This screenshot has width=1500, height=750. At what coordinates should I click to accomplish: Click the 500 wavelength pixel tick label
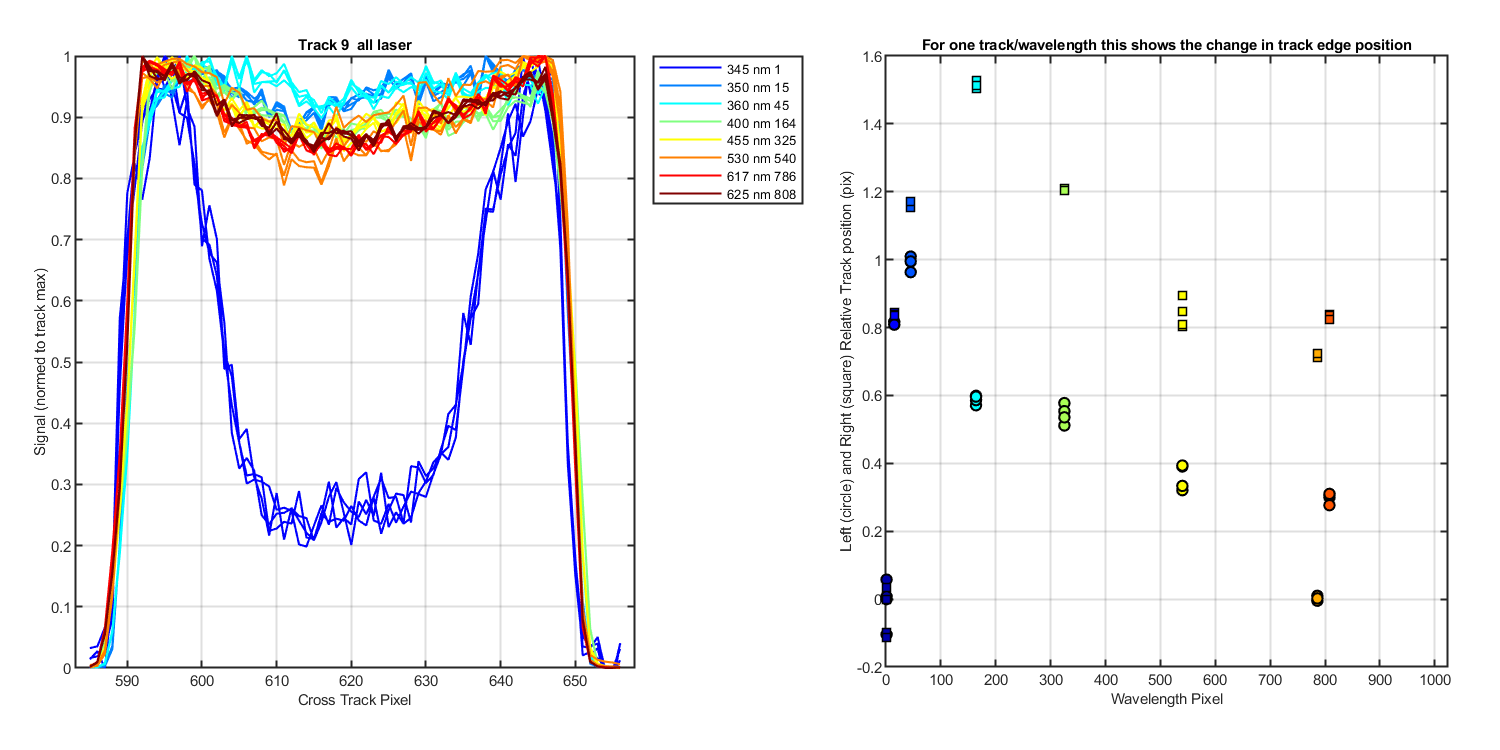coord(1160,682)
